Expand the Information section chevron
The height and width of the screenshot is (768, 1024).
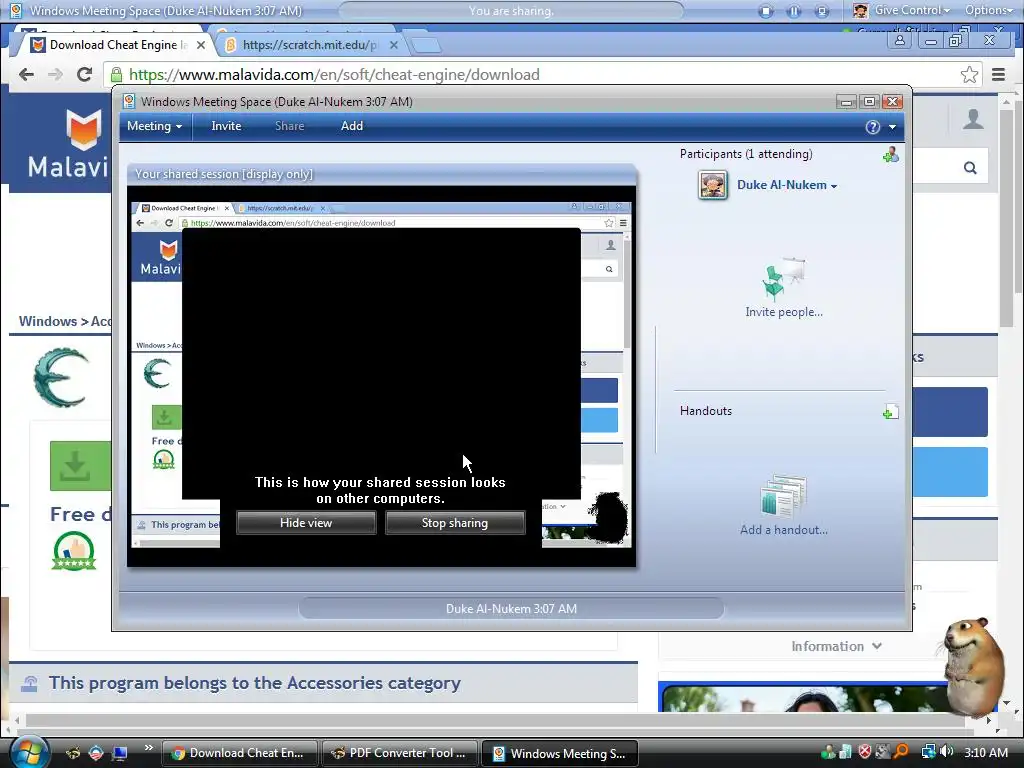click(x=876, y=646)
